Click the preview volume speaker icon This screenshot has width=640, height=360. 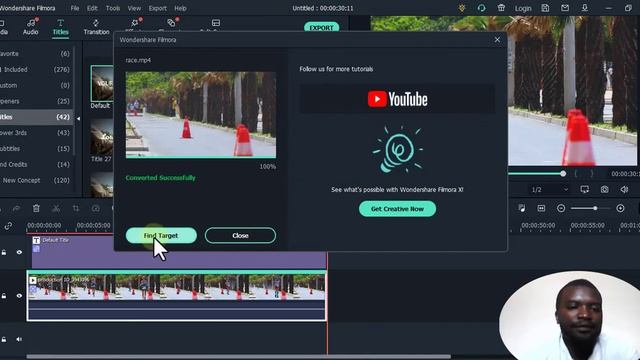[624, 189]
